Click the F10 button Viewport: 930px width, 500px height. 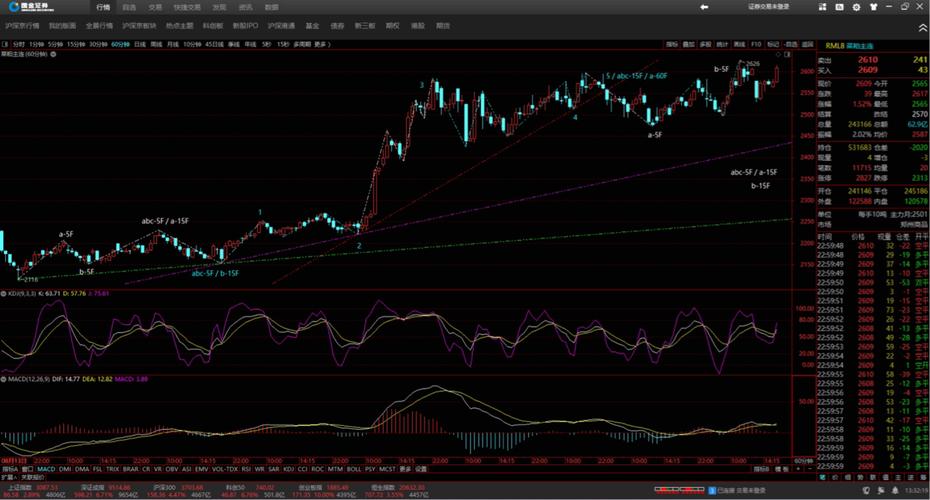(x=756, y=44)
